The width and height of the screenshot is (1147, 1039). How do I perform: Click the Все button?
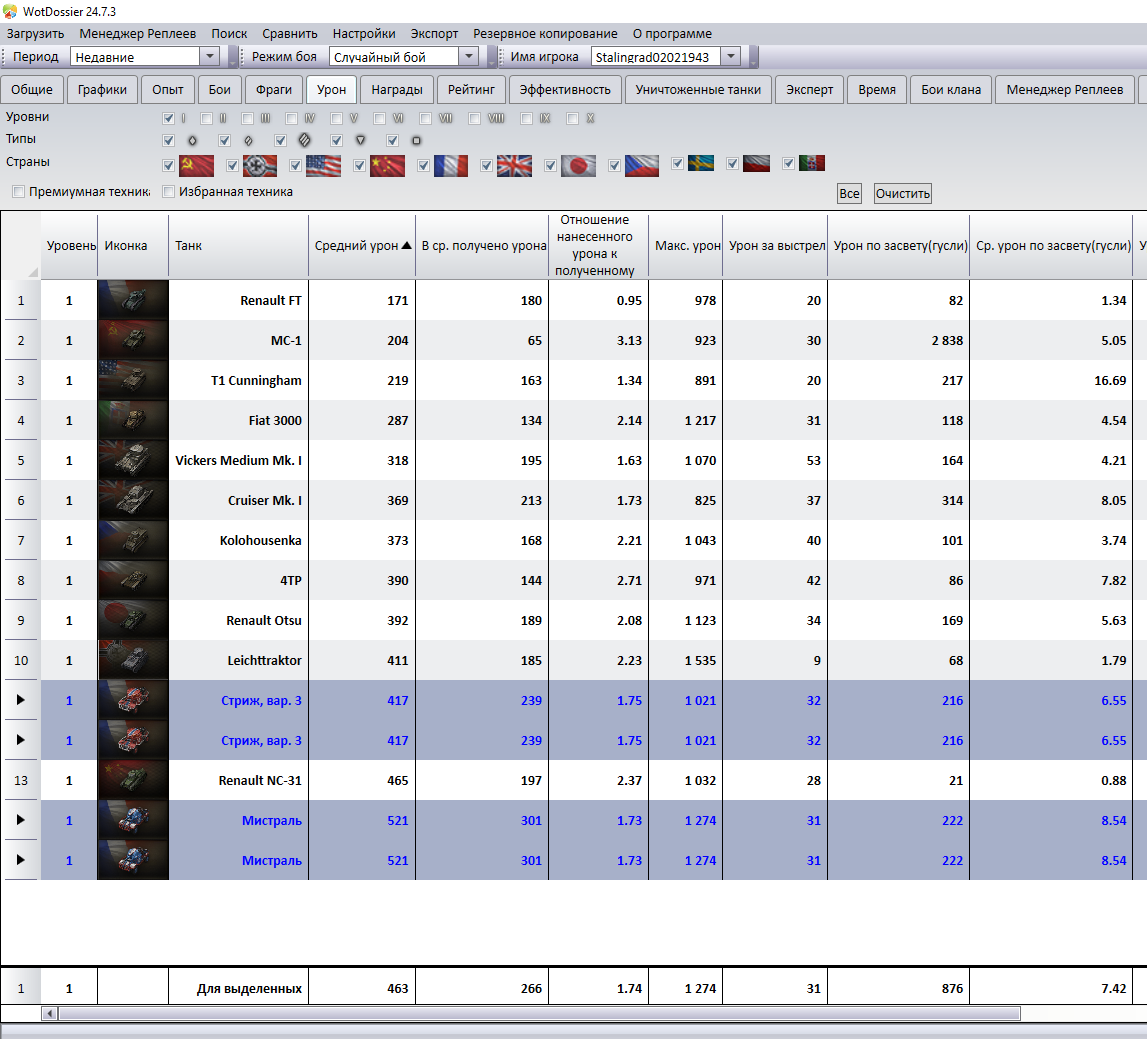pos(849,194)
